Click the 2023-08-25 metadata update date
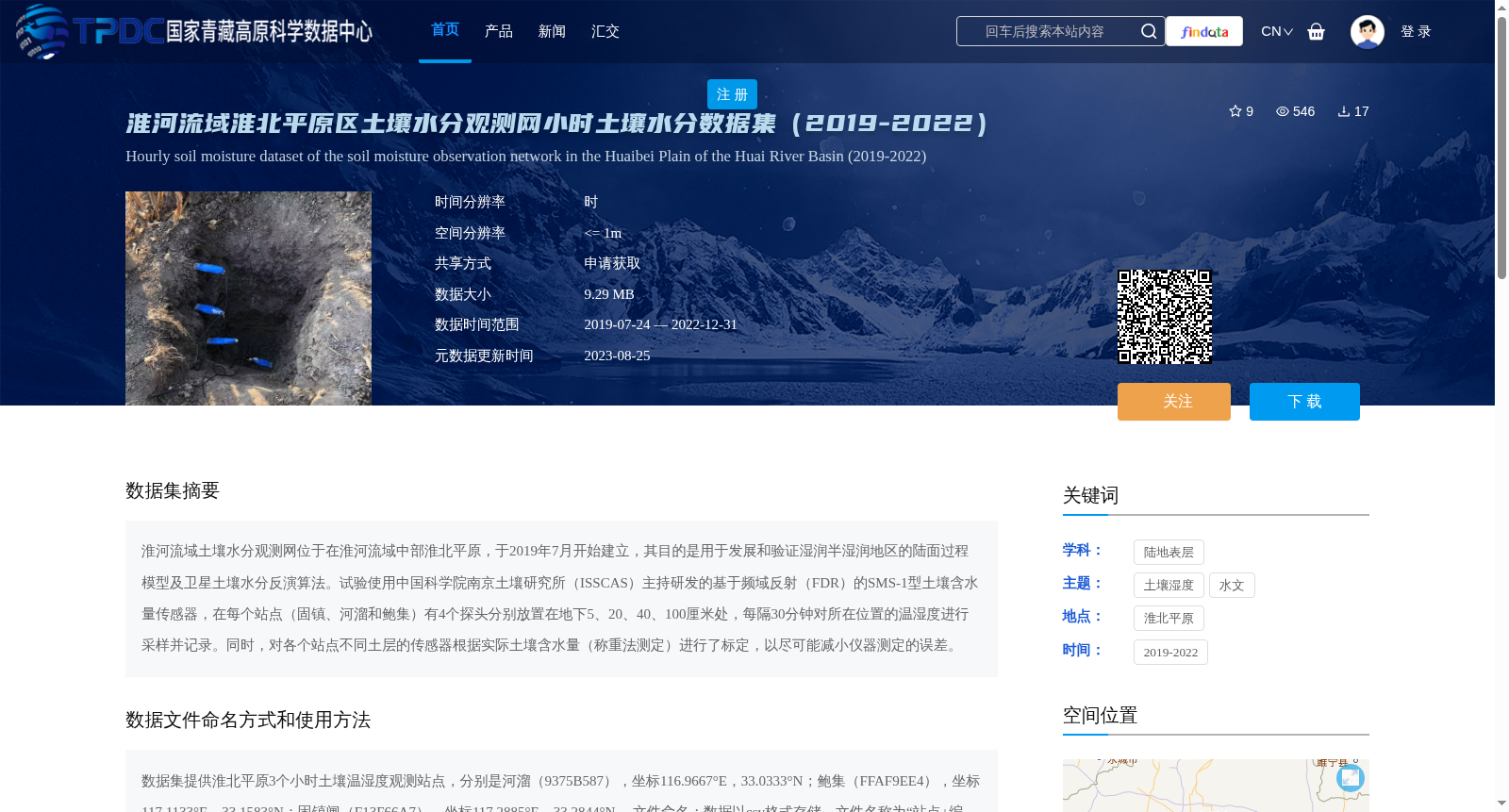The image size is (1509, 812). click(617, 356)
